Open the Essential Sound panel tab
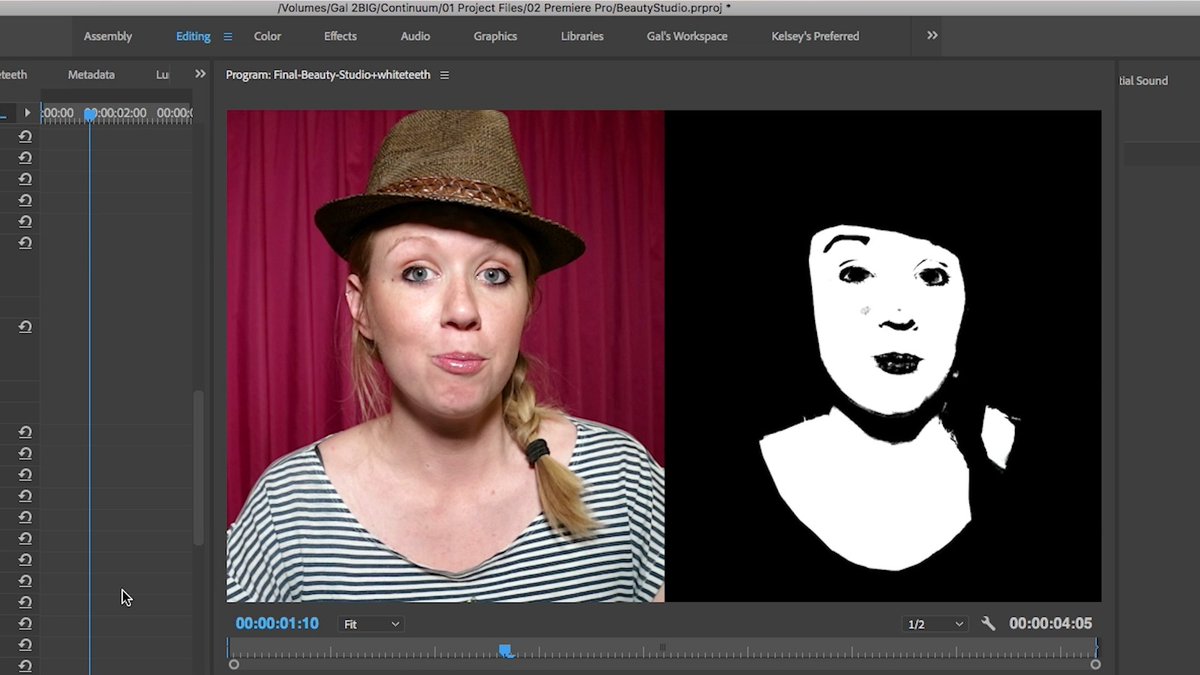The image size is (1200, 675). pos(1143,81)
